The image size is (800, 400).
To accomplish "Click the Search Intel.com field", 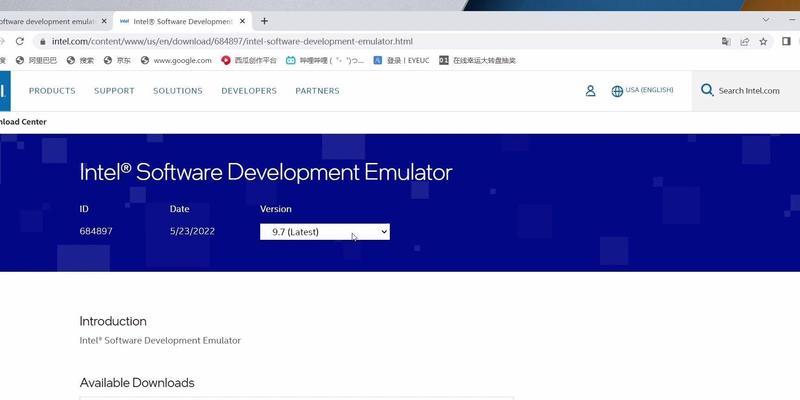I will coord(749,91).
